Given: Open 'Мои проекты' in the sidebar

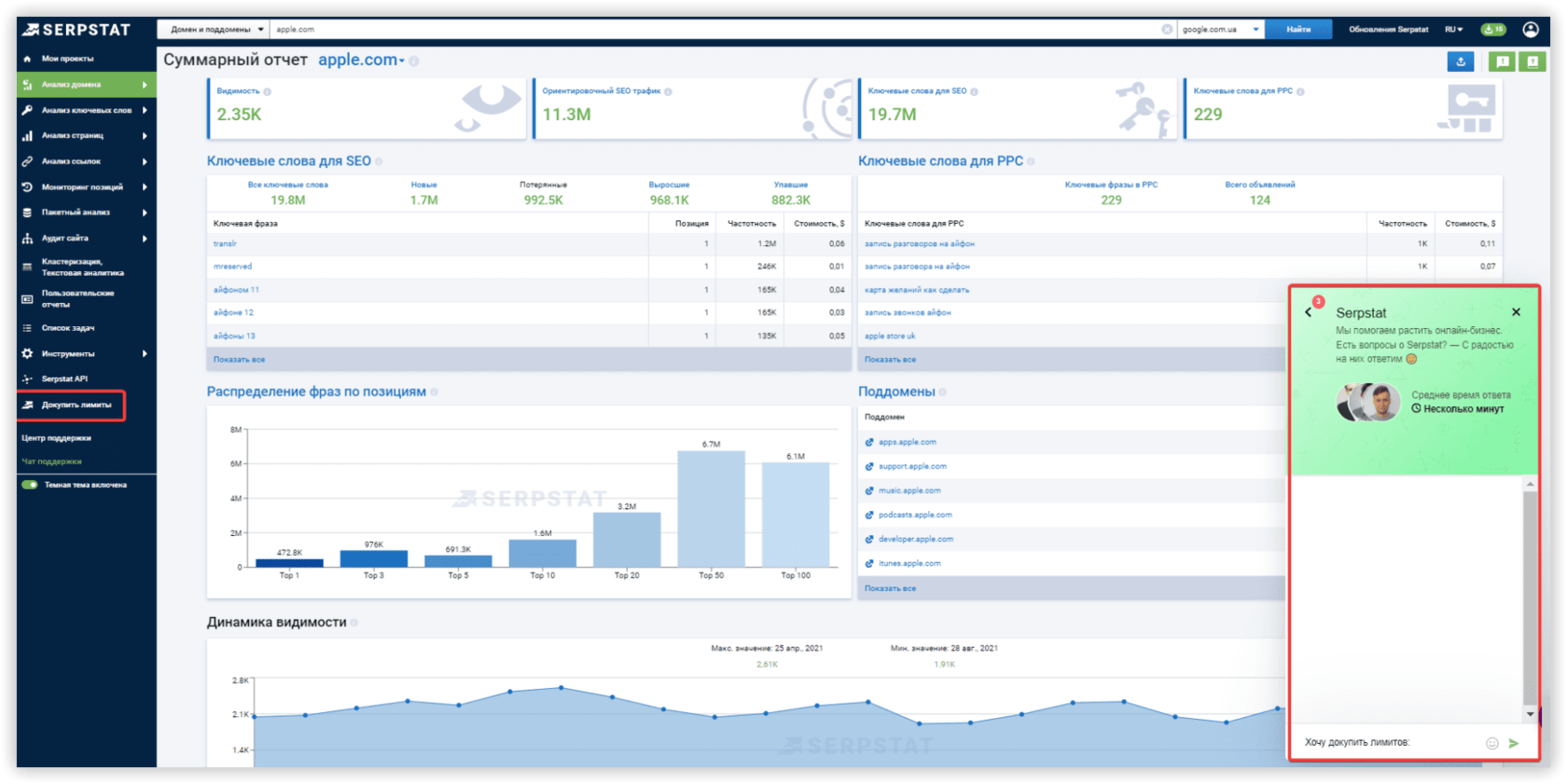Looking at the screenshot, I should 67,59.
